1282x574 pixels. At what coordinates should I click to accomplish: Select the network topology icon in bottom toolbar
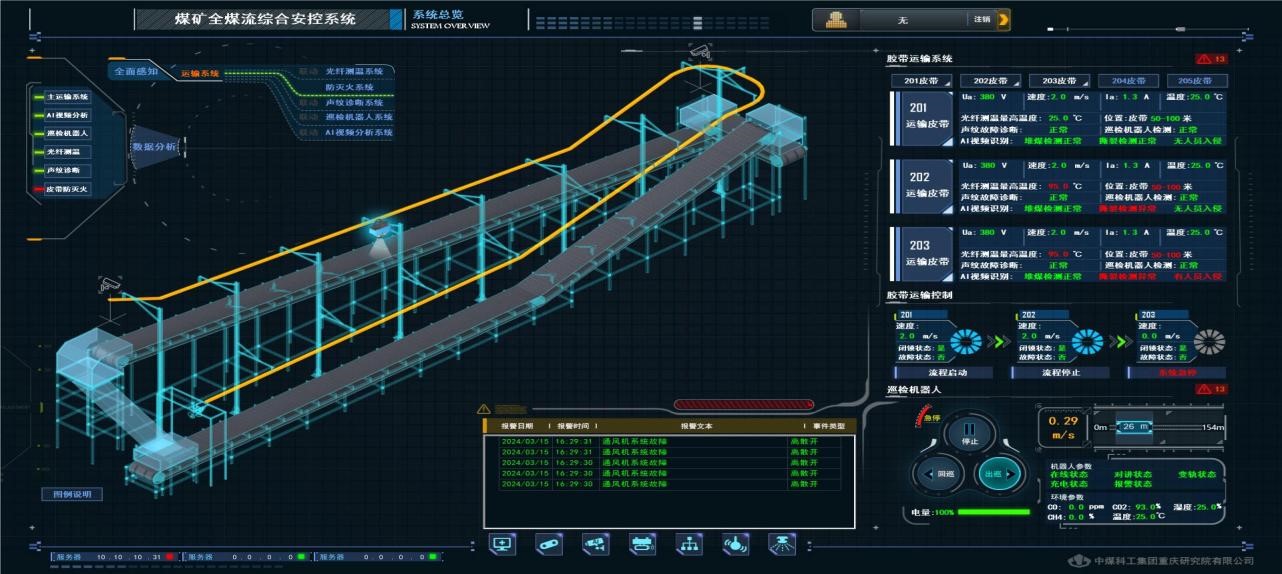[689, 543]
